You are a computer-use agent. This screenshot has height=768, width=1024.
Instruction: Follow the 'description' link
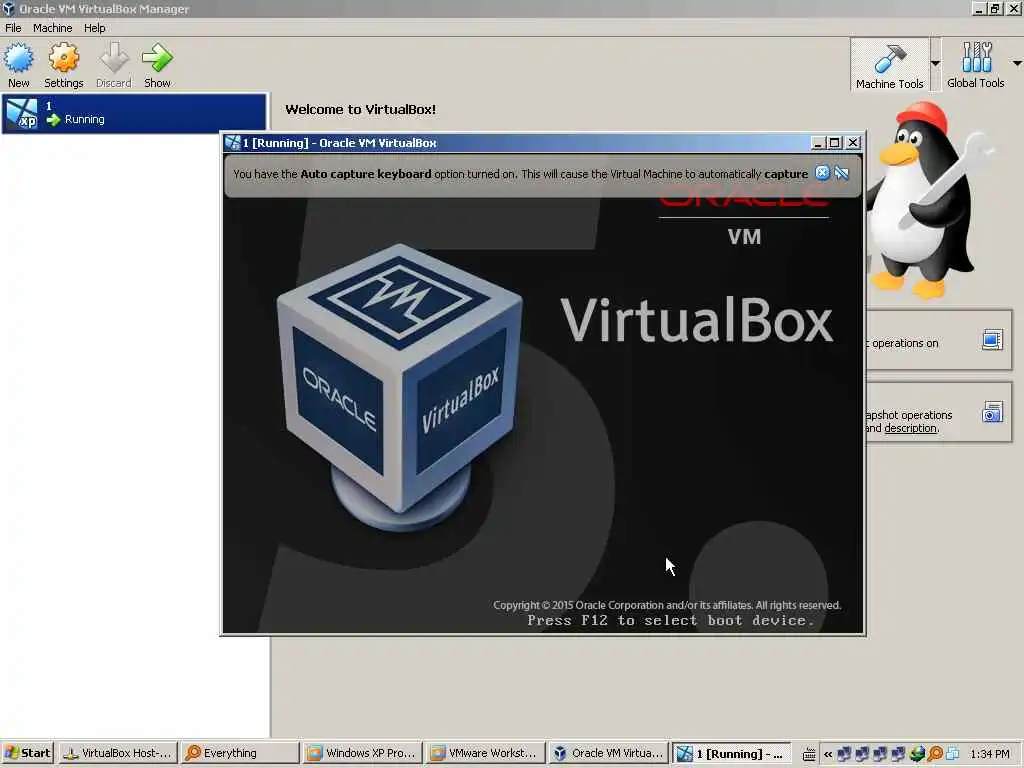(x=910, y=428)
